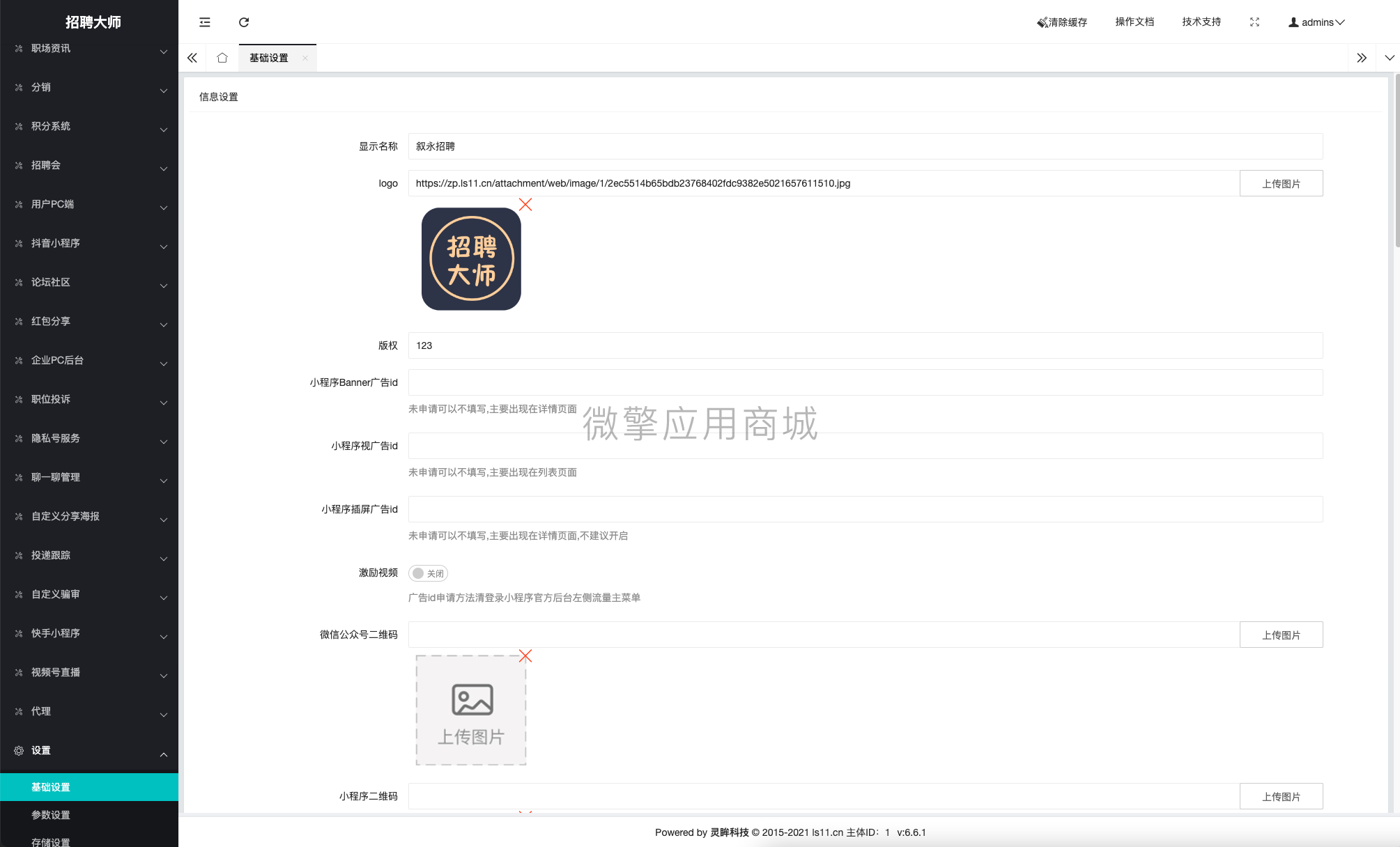
Task: Click the 信息设置 section heading
Action: (219, 97)
